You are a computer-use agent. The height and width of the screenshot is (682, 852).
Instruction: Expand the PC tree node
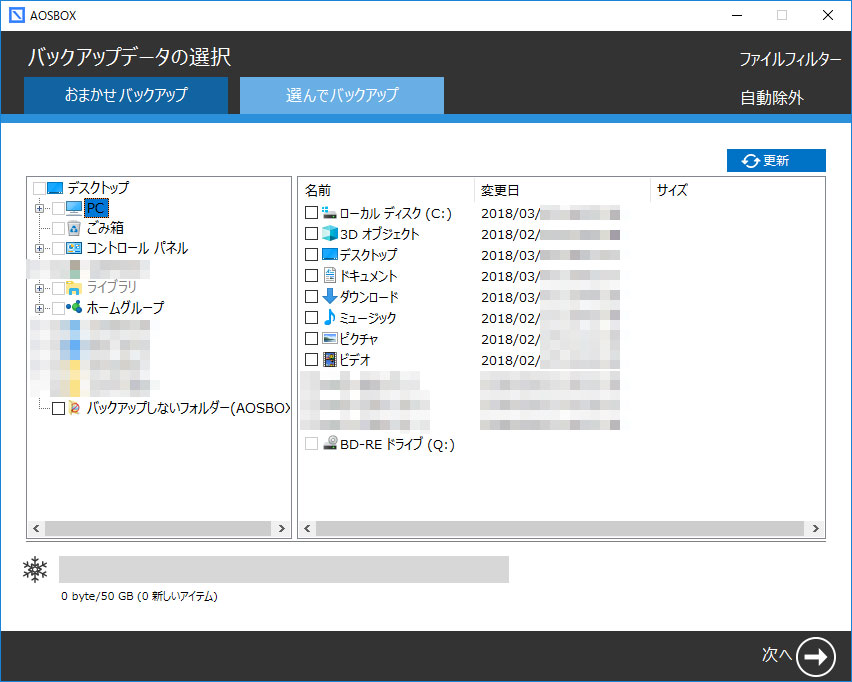point(39,208)
